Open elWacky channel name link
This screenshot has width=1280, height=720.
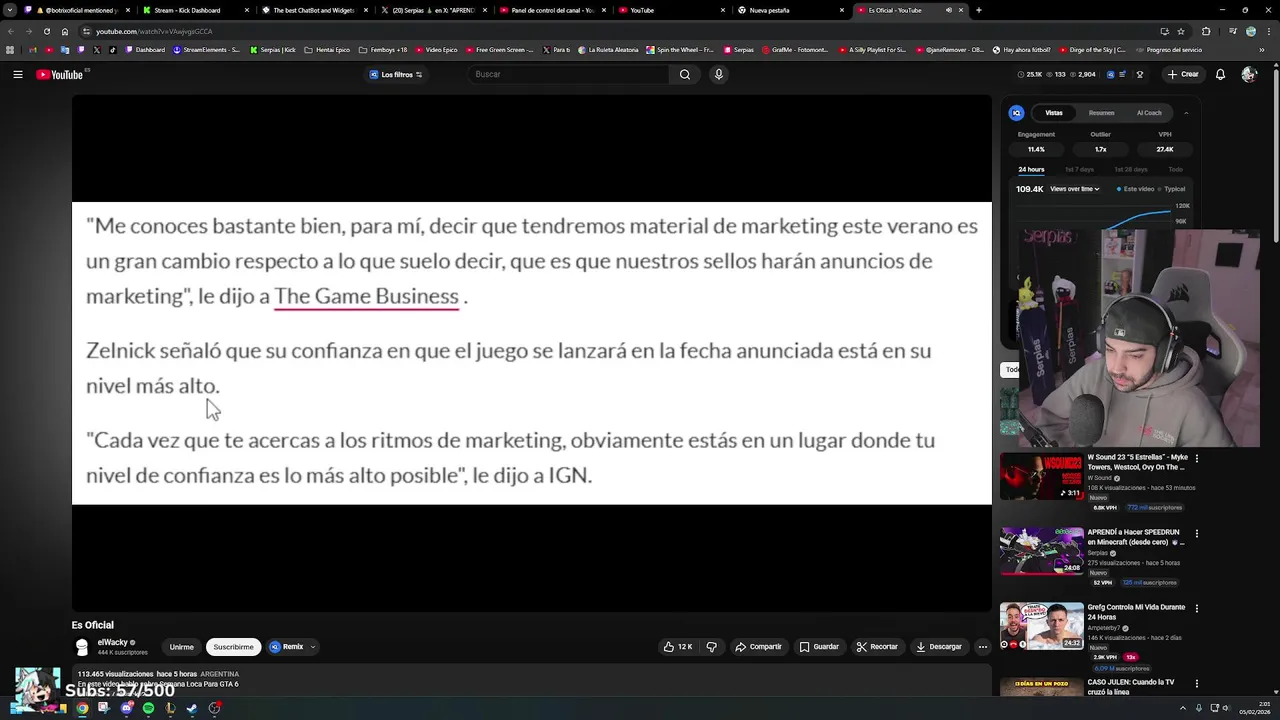(x=112, y=643)
